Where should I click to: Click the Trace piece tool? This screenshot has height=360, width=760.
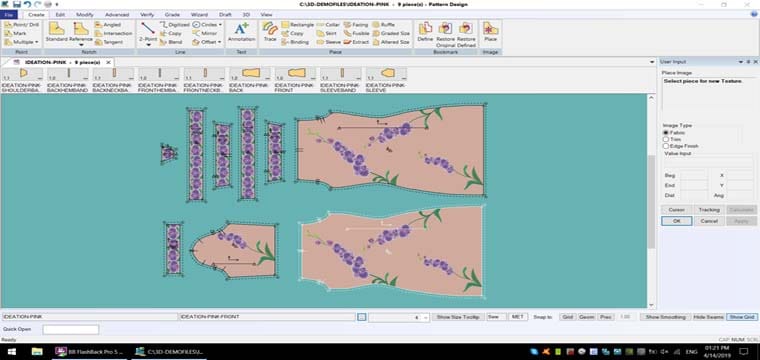click(x=270, y=32)
